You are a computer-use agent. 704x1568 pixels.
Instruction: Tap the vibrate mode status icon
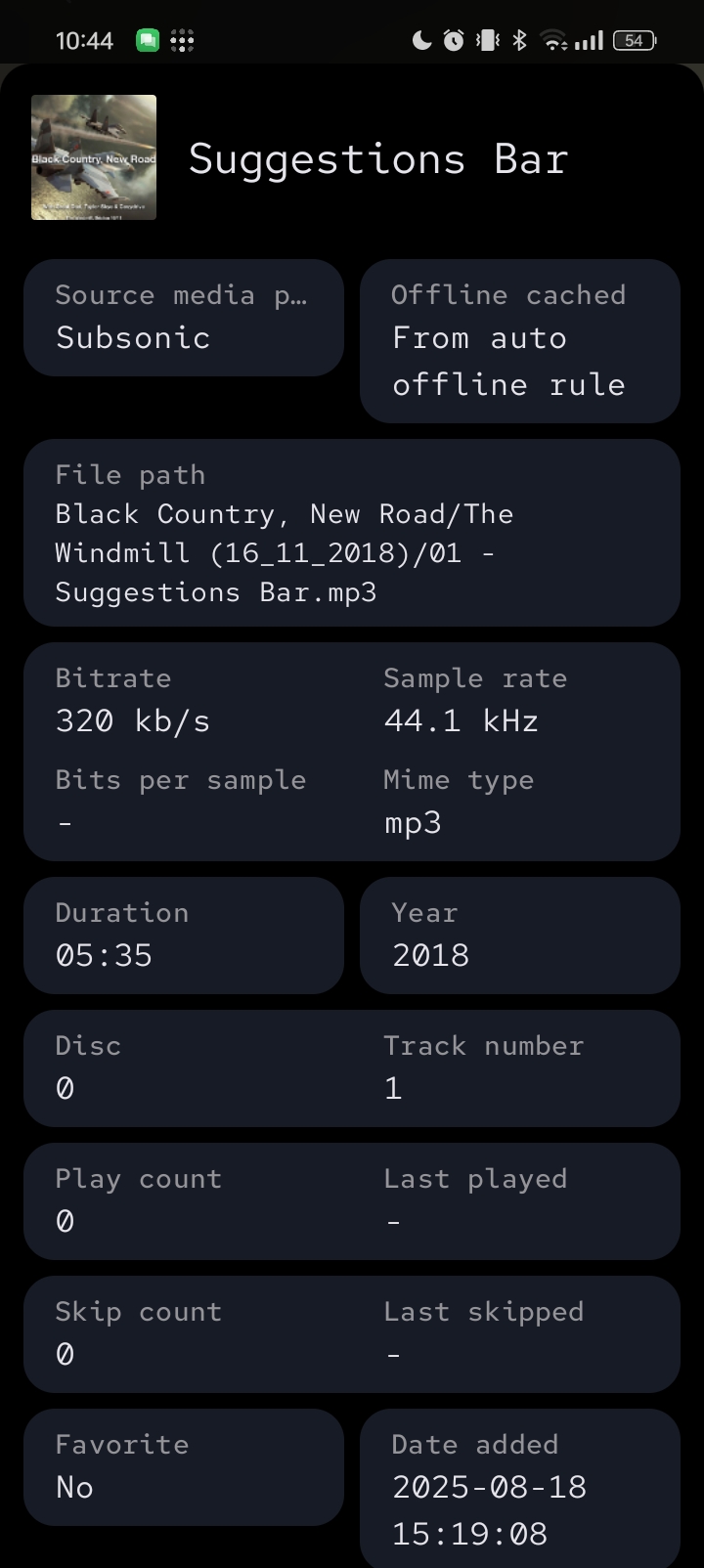(x=487, y=40)
